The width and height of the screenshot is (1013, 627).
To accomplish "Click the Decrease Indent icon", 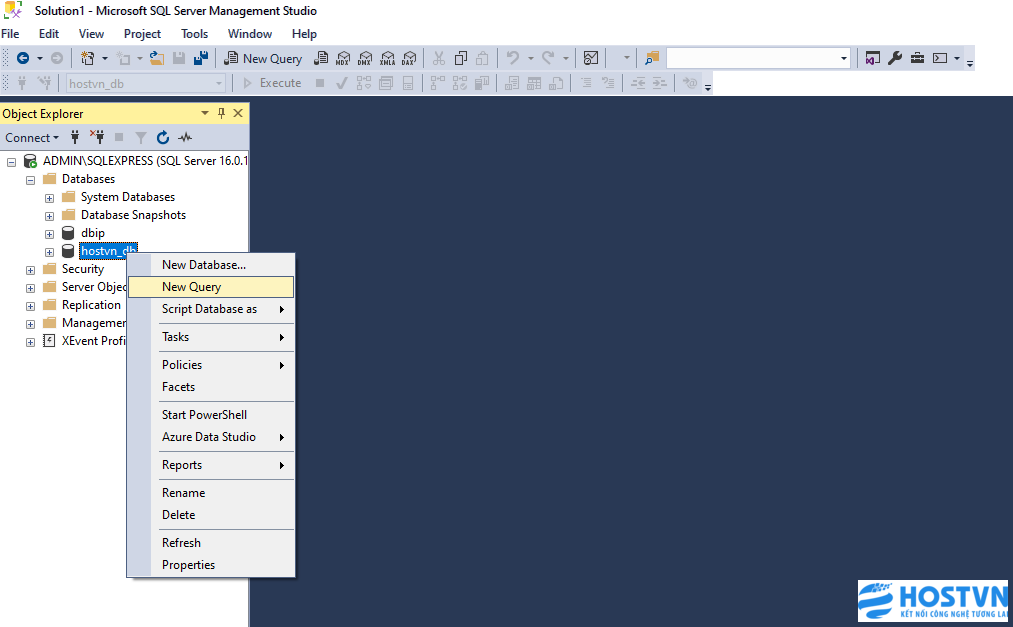I will coord(638,83).
